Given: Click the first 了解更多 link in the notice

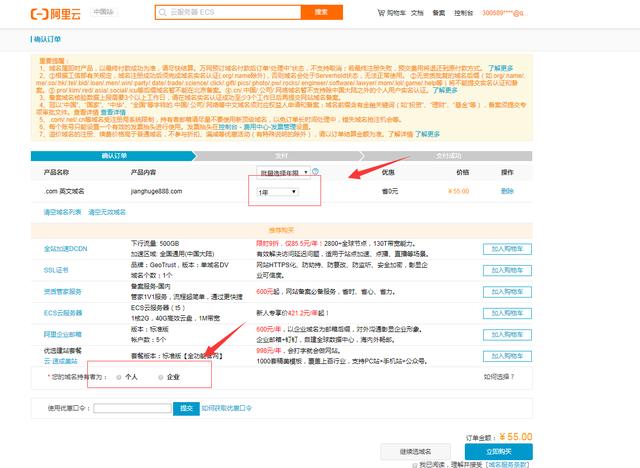Looking at the screenshot, I should click(x=501, y=68).
